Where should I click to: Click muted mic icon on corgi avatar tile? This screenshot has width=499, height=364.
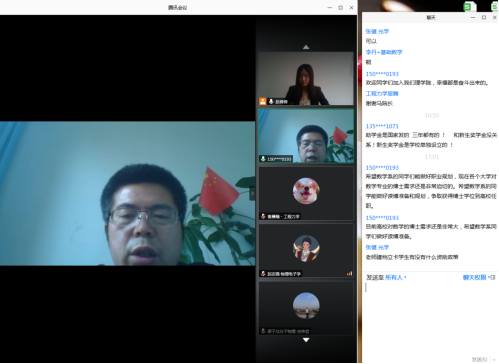click(x=263, y=216)
